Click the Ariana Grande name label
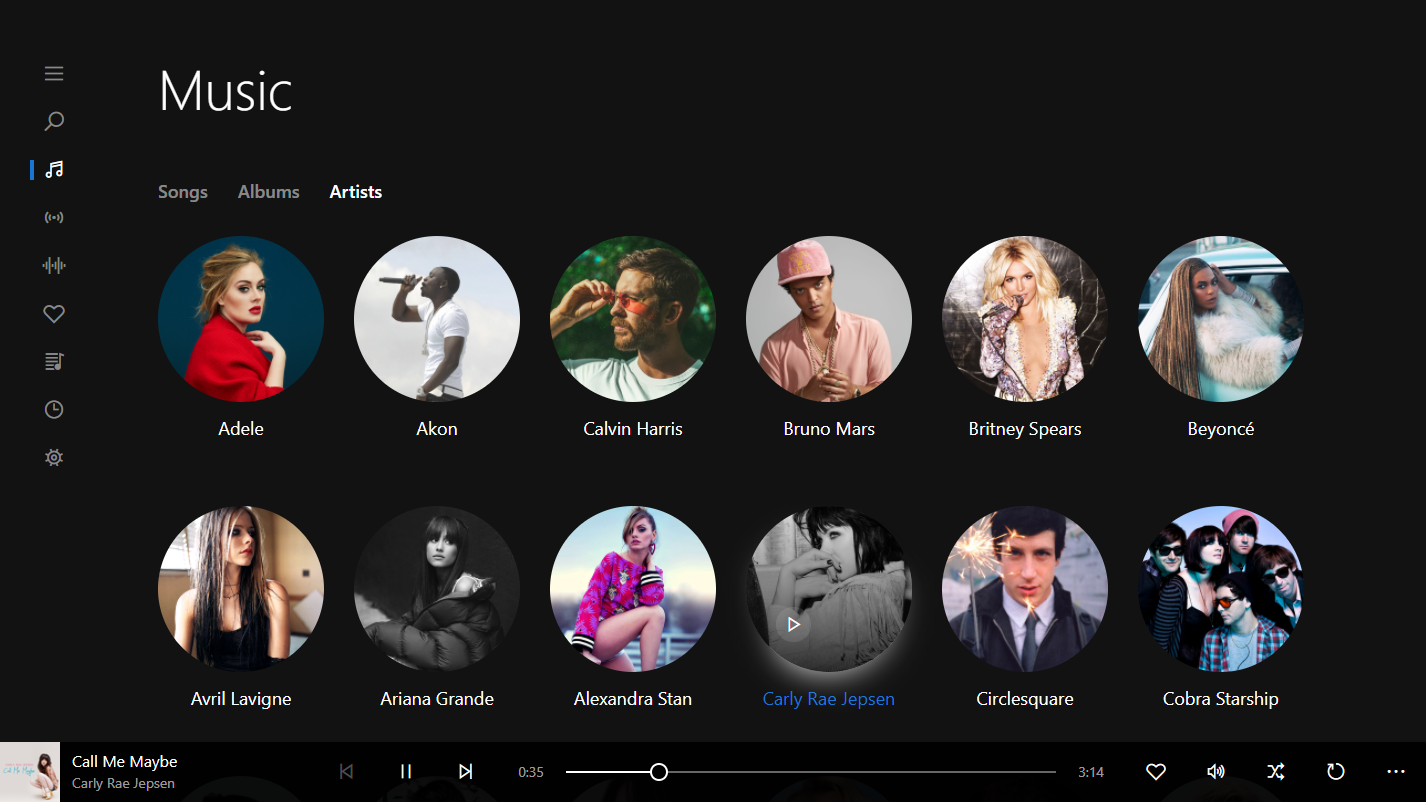Image resolution: width=1426 pixels, height=802 pixels. click(x=437, y=699)
